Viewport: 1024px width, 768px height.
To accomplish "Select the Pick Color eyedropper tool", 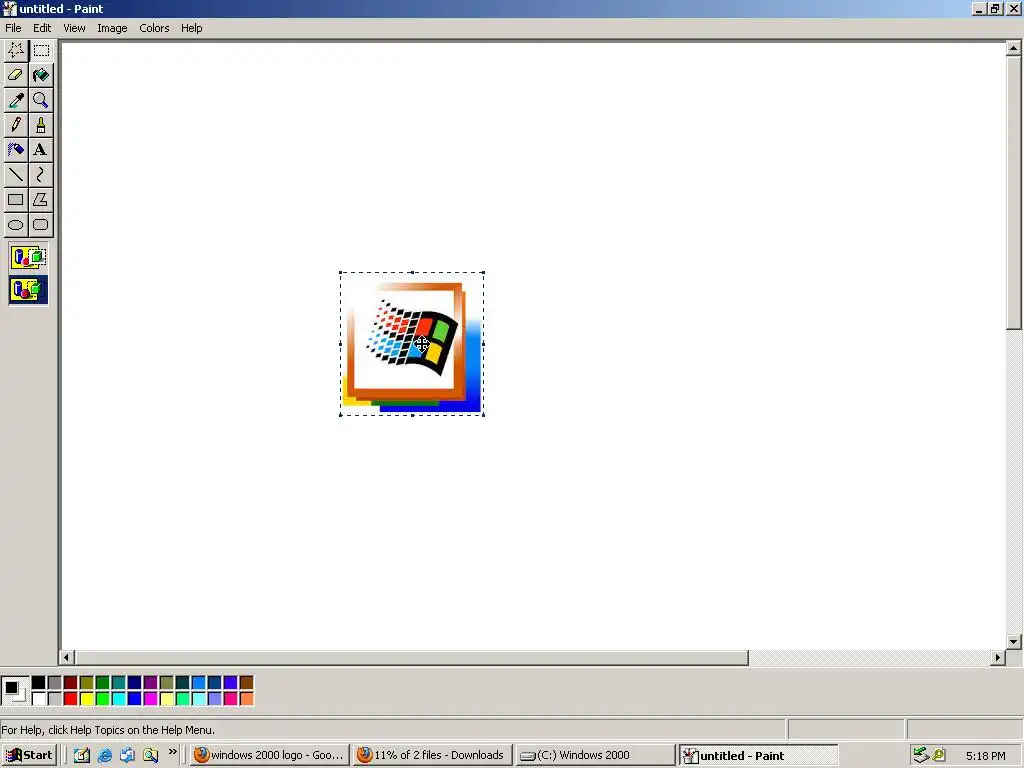I will (16, 100).
